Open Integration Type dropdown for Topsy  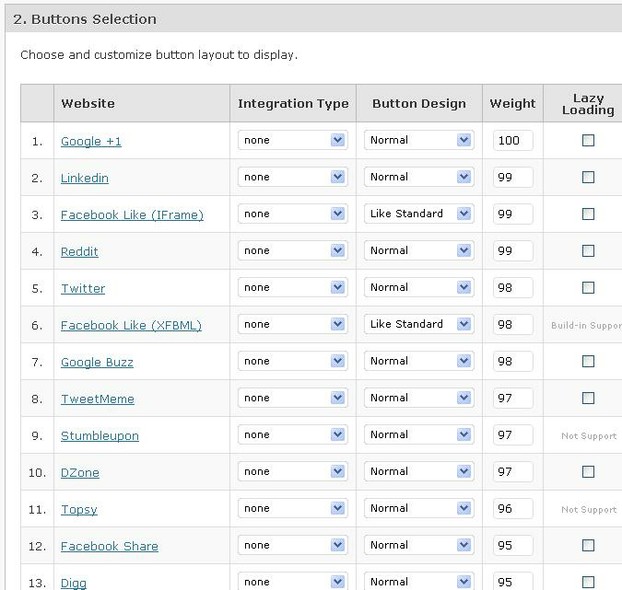[x=293, y=509]
